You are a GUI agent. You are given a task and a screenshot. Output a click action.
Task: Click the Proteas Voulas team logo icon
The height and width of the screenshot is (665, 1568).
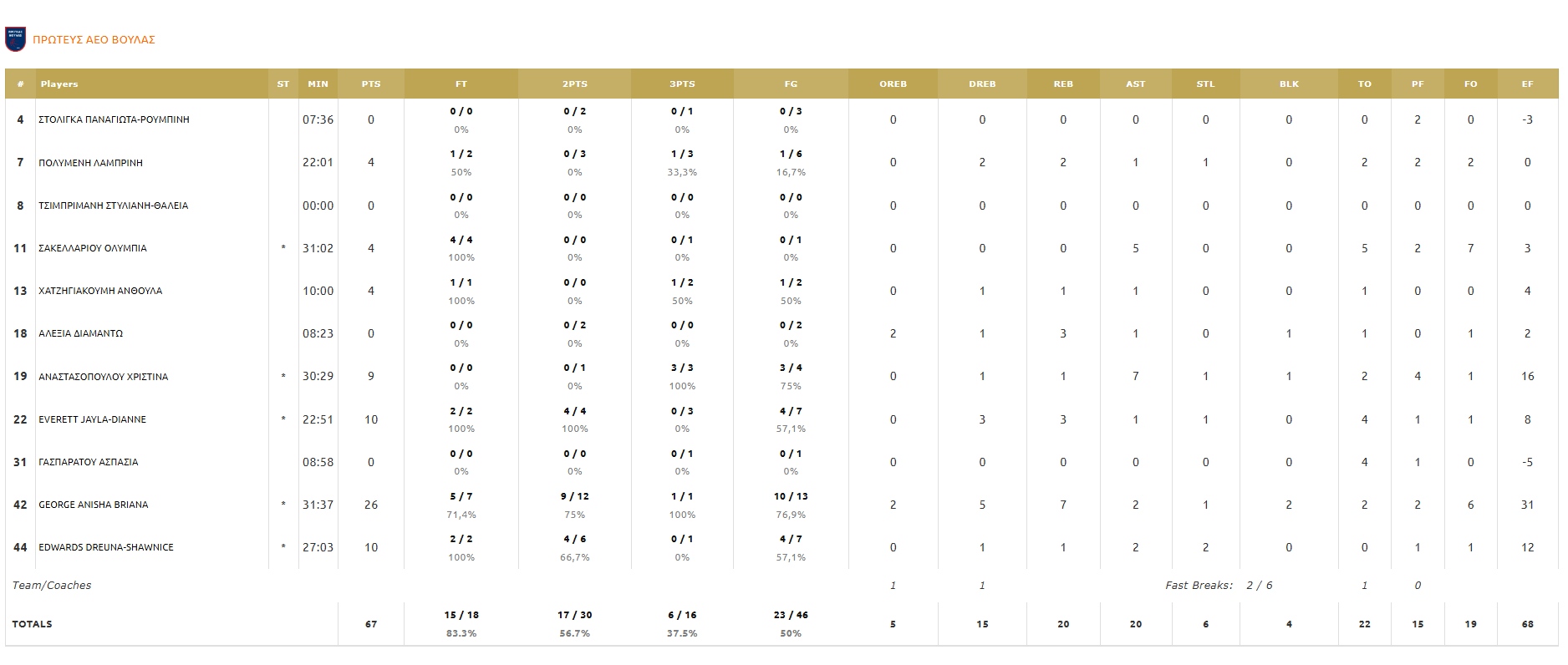(15, 39)
